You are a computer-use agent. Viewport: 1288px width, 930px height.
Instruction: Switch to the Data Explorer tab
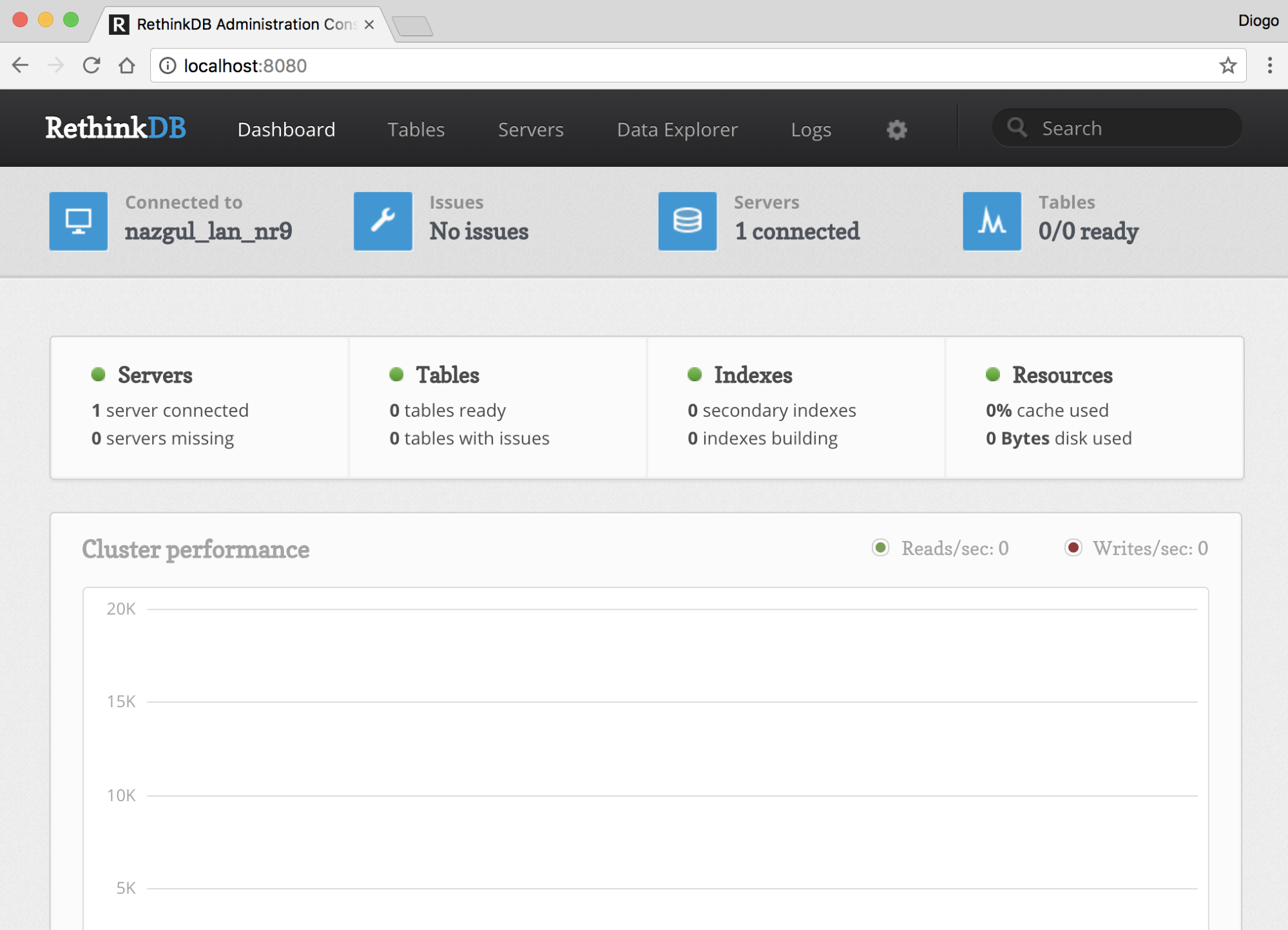tap(677, 129)
